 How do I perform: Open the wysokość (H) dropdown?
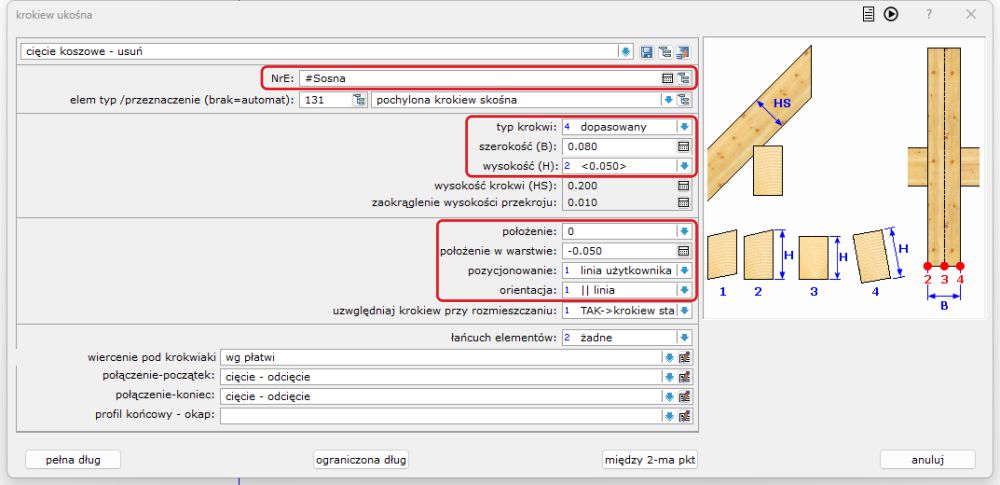click(684, 166)
